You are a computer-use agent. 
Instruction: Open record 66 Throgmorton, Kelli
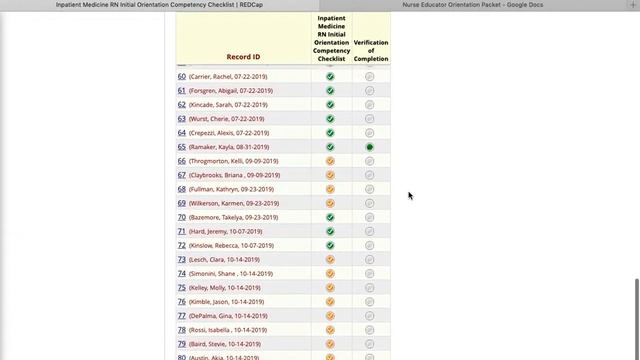182,161
